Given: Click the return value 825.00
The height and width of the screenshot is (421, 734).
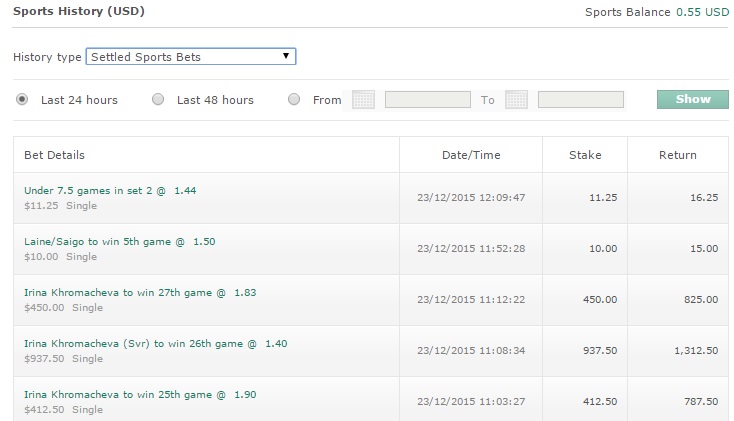Looking at the screenshot, I should pyautogui.click(x=701, y=300).
